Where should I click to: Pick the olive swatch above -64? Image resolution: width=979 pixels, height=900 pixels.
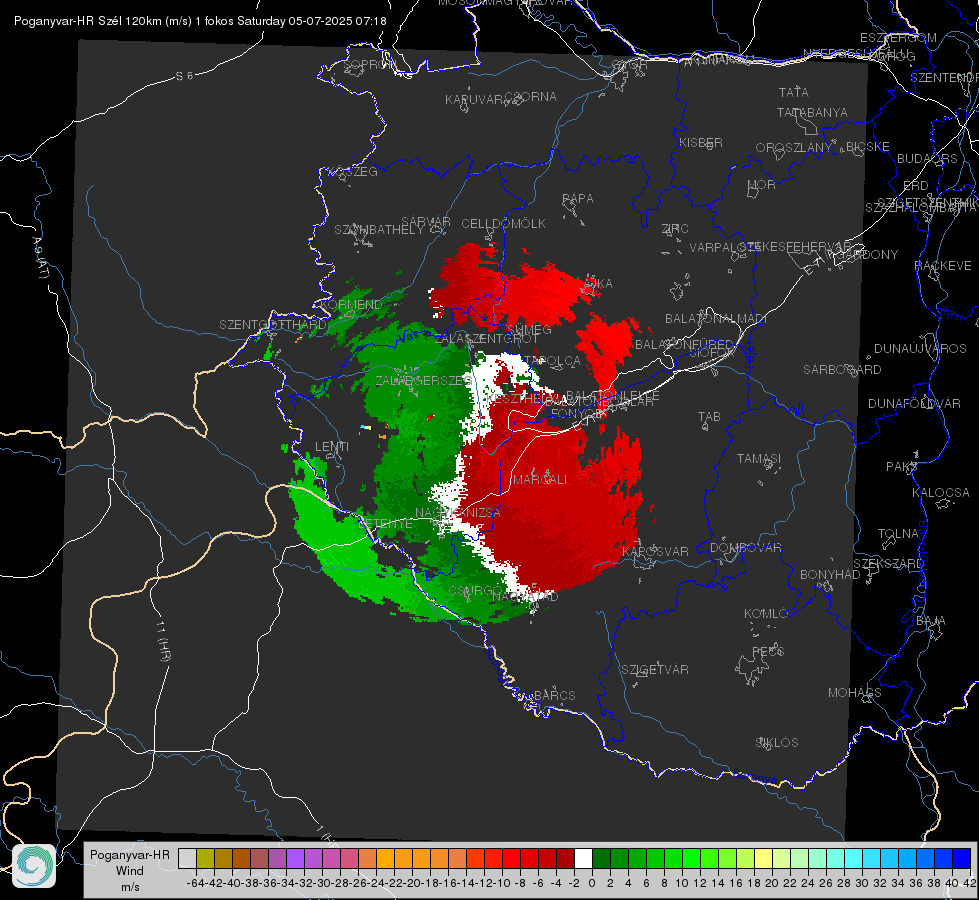tap(205, 858)
